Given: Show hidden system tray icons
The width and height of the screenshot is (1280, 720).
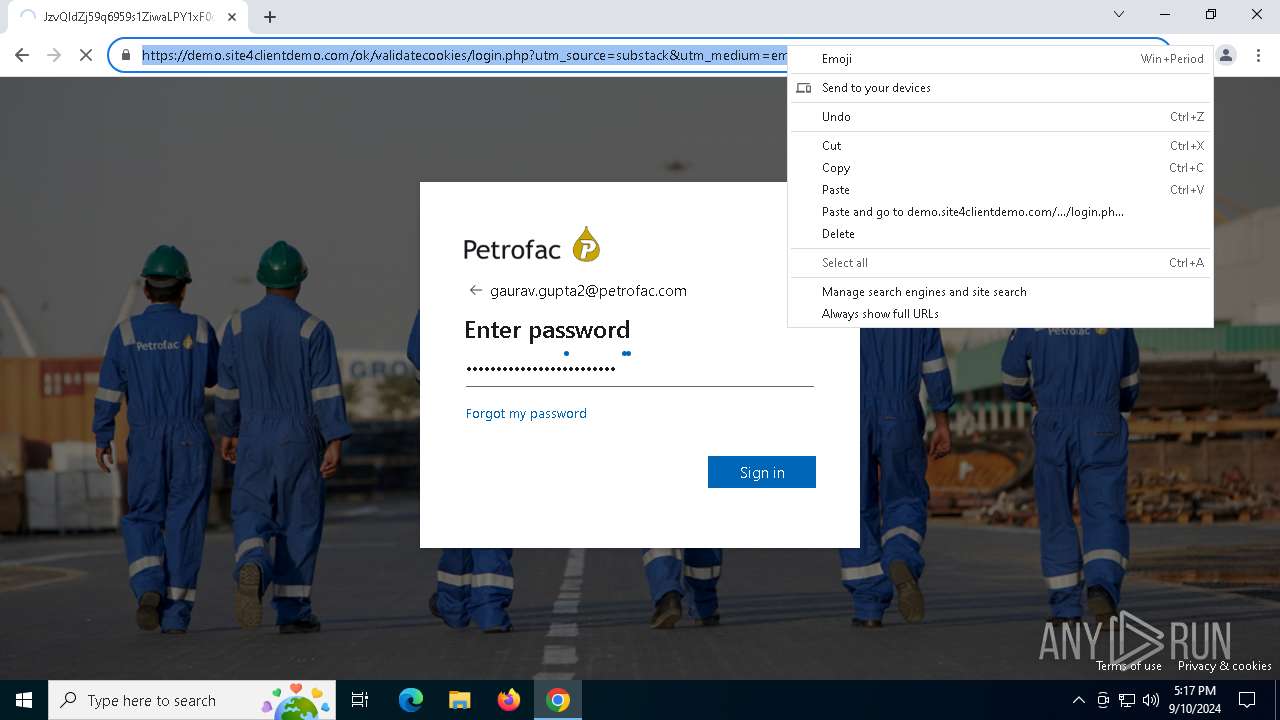Looking at the screenshot, I should pos(1078,700).
